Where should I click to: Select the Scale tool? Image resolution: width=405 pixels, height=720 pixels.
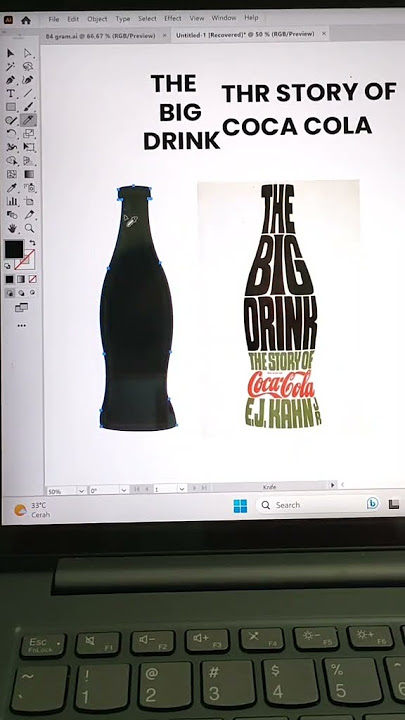click(28, 134)
